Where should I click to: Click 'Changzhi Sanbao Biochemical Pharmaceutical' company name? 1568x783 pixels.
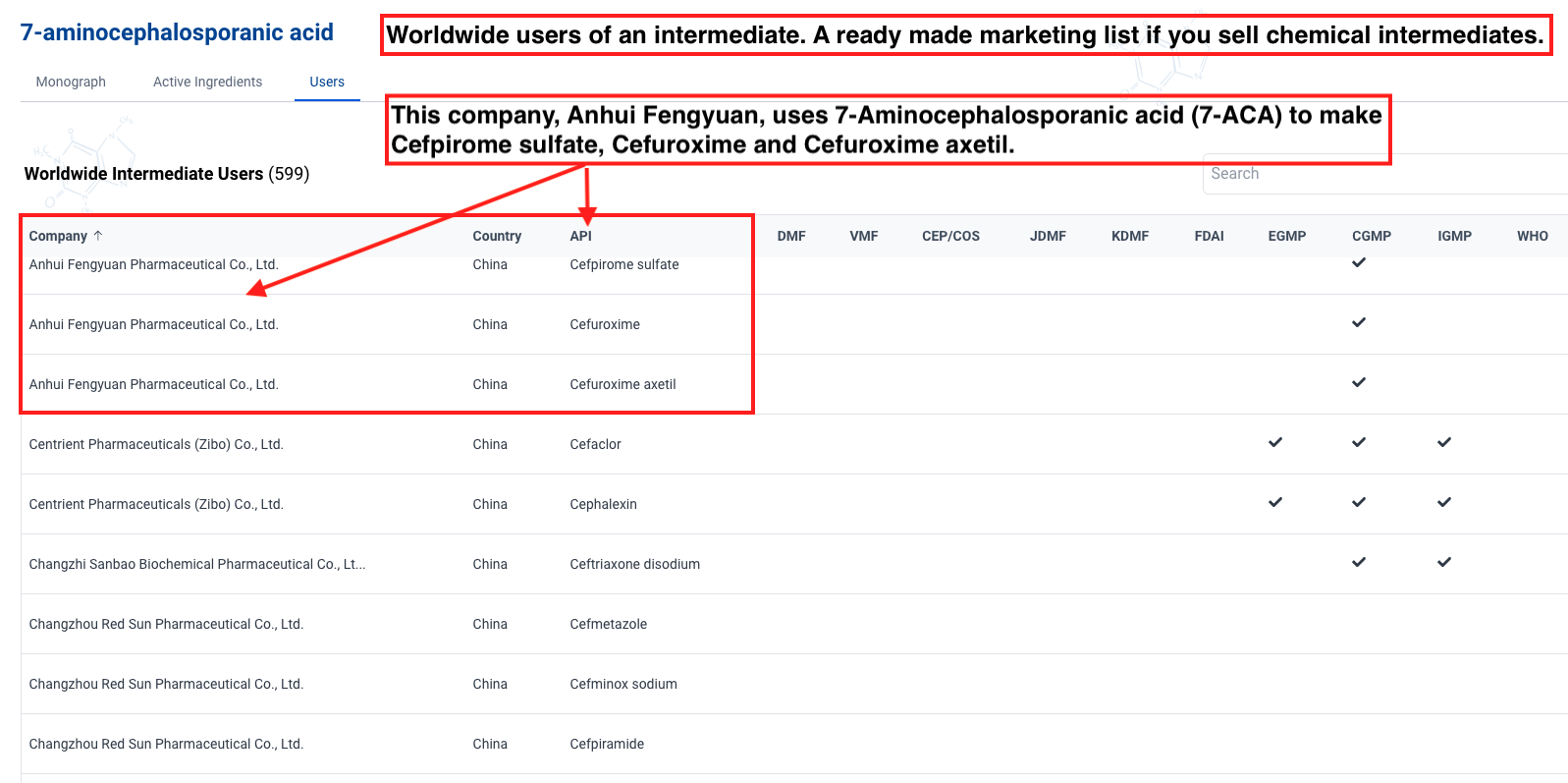click(197, 564)
